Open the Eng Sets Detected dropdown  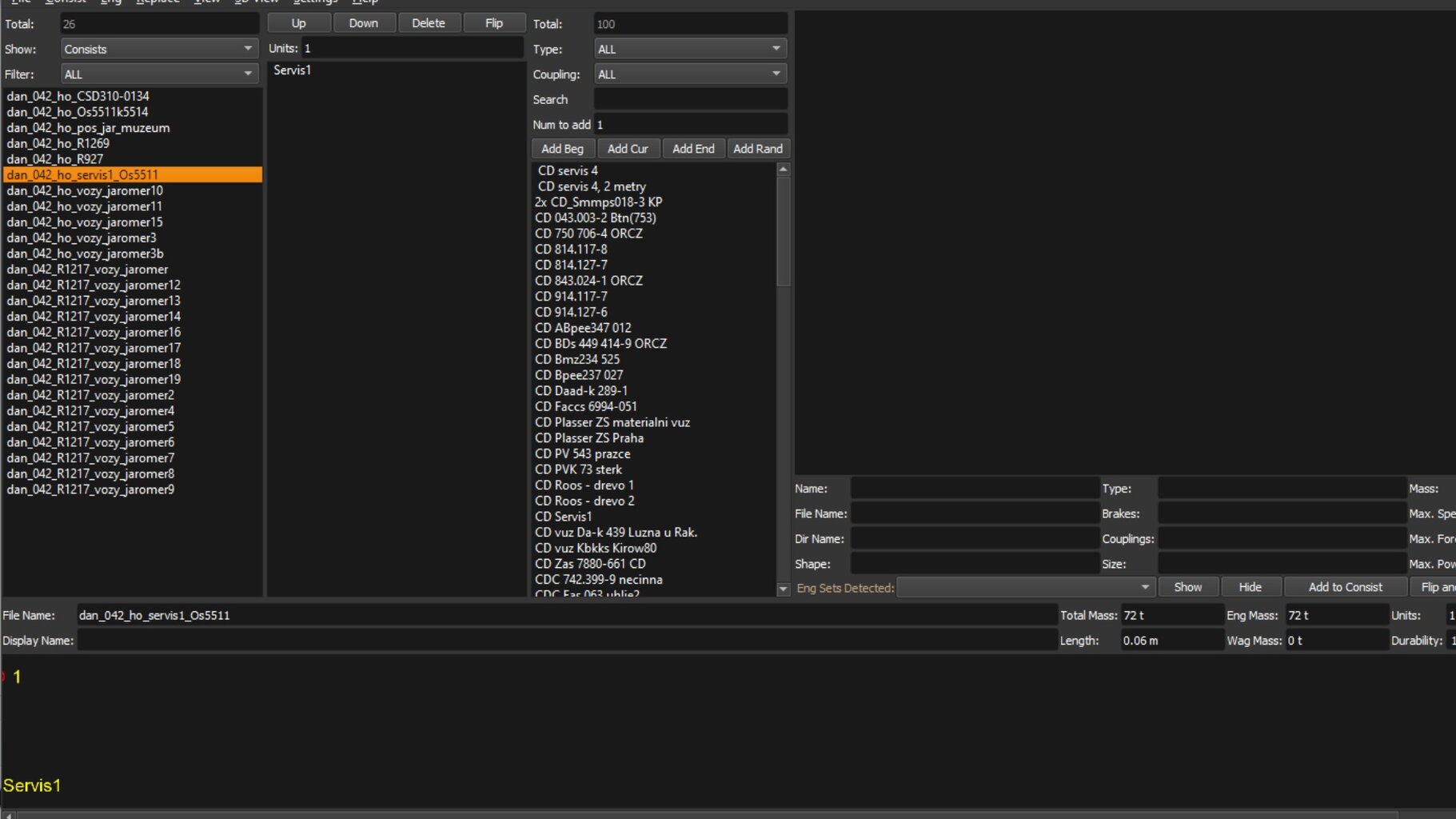[1025, 587]
